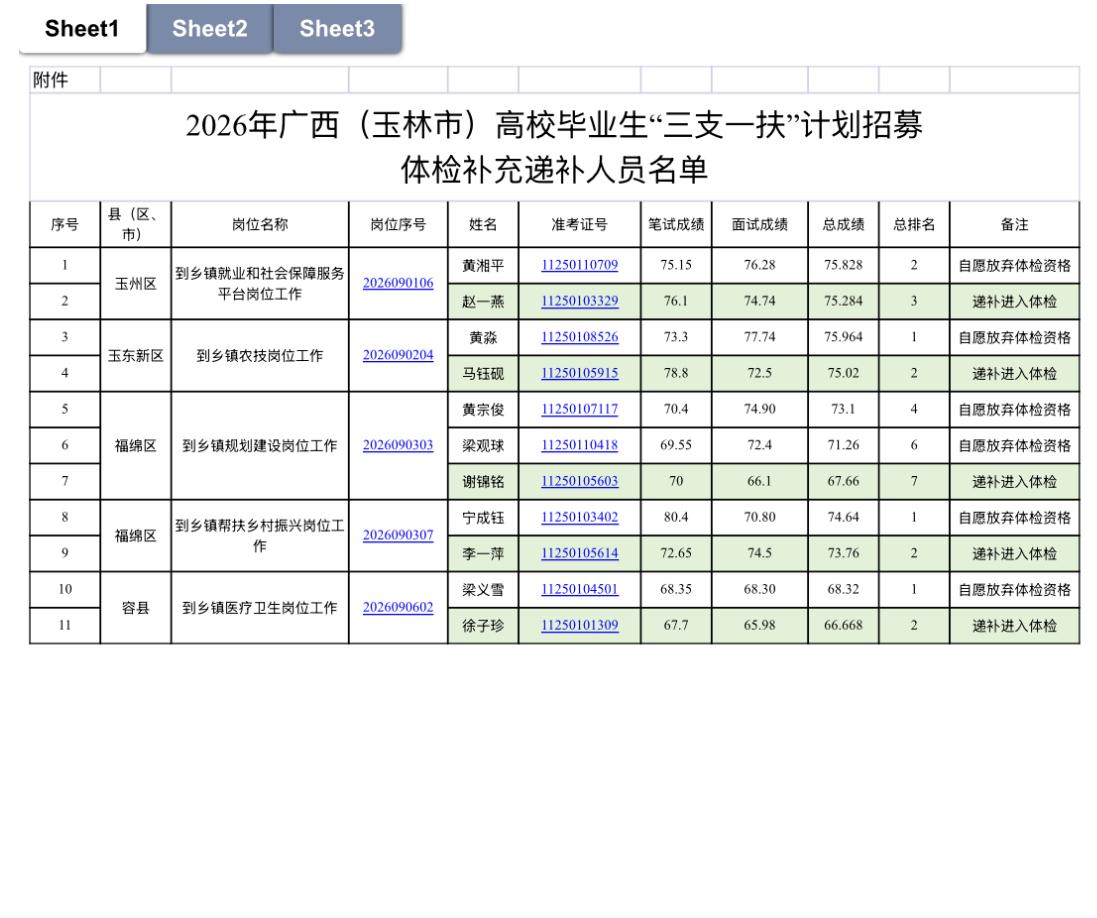1097x918 pixels.
Task: Select the title 体检补充递补人员名单
Action: (x=554, y=170)
